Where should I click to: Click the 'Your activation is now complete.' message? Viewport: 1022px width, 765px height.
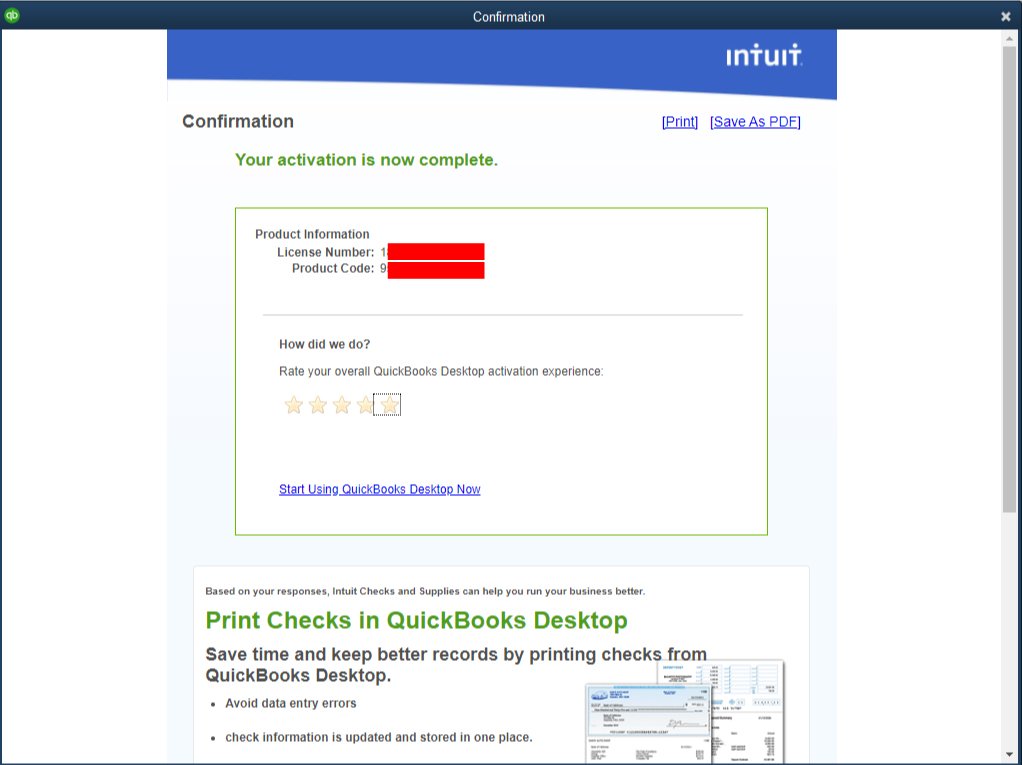click(366, 160)
